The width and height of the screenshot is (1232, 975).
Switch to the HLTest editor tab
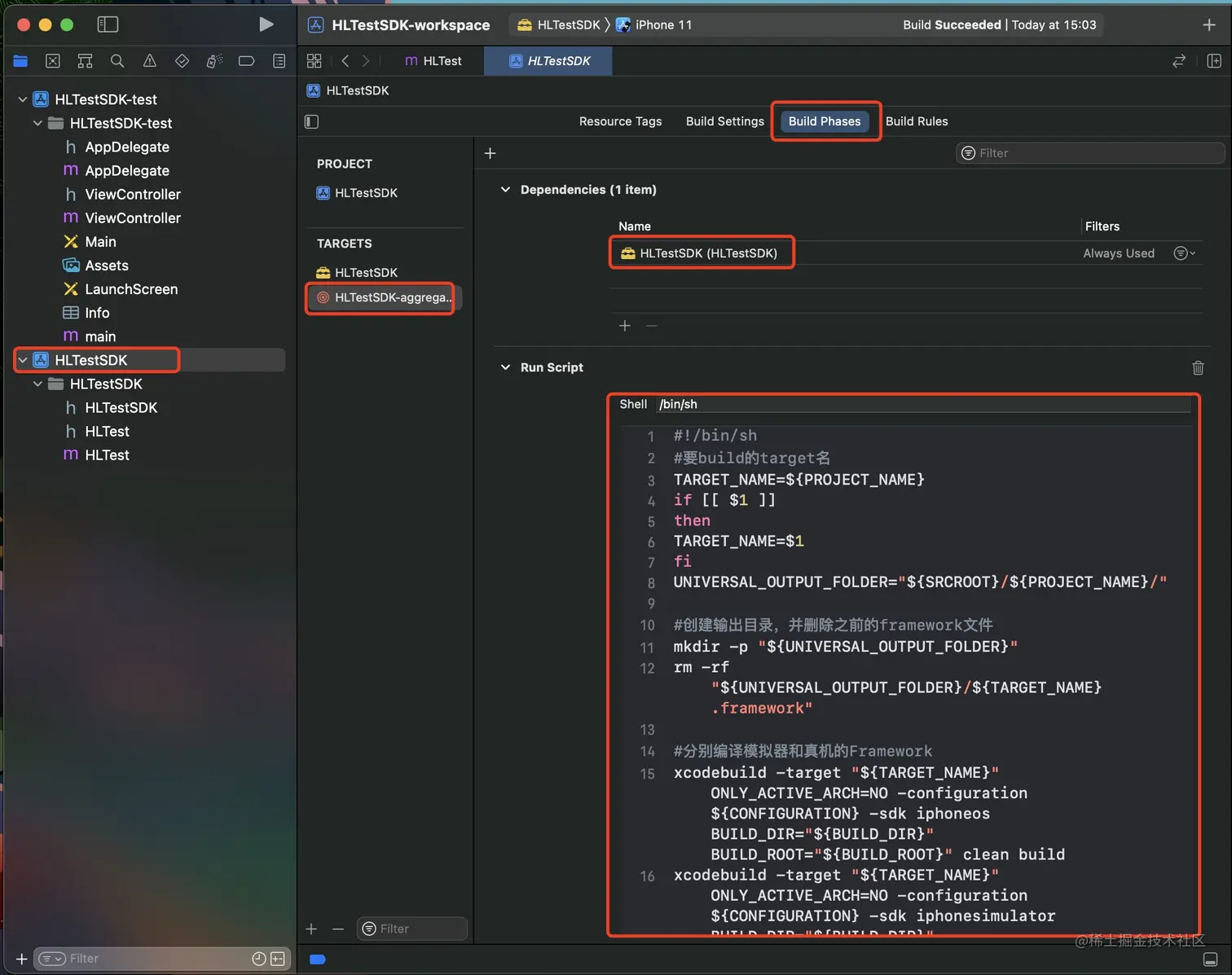pyautogui.click(x=433, y=61)
